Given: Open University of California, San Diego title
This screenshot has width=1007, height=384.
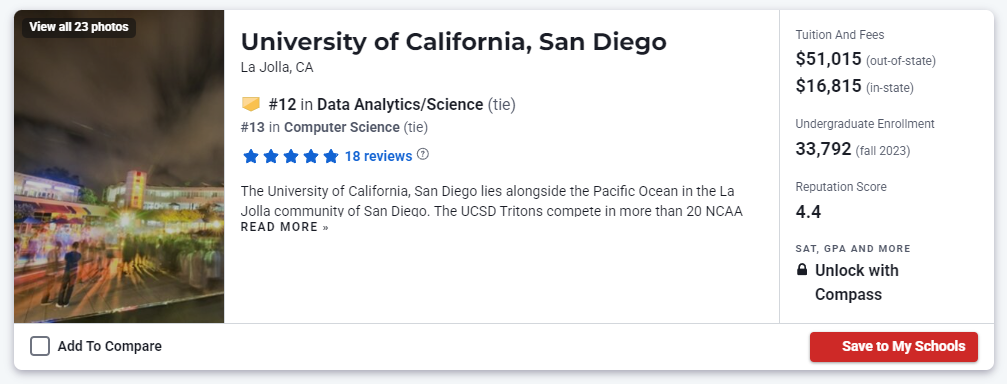Looking at the screenshot, I should (453, 42).
